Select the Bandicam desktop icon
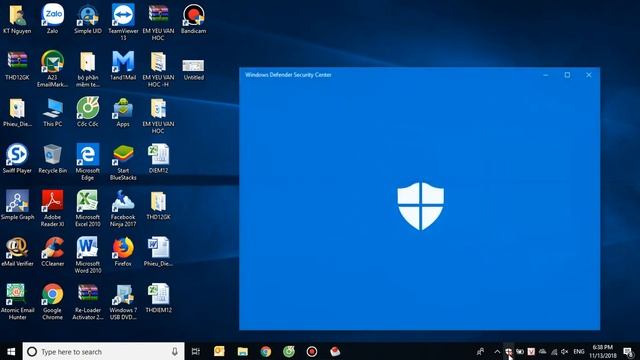The image size is (640, 360). [193, 18]
